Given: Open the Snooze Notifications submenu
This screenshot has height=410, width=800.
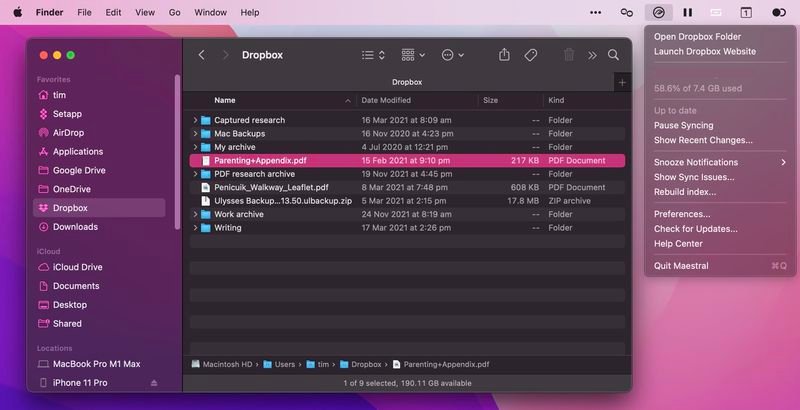Looking at the screenshot, I should pos(720,162).
